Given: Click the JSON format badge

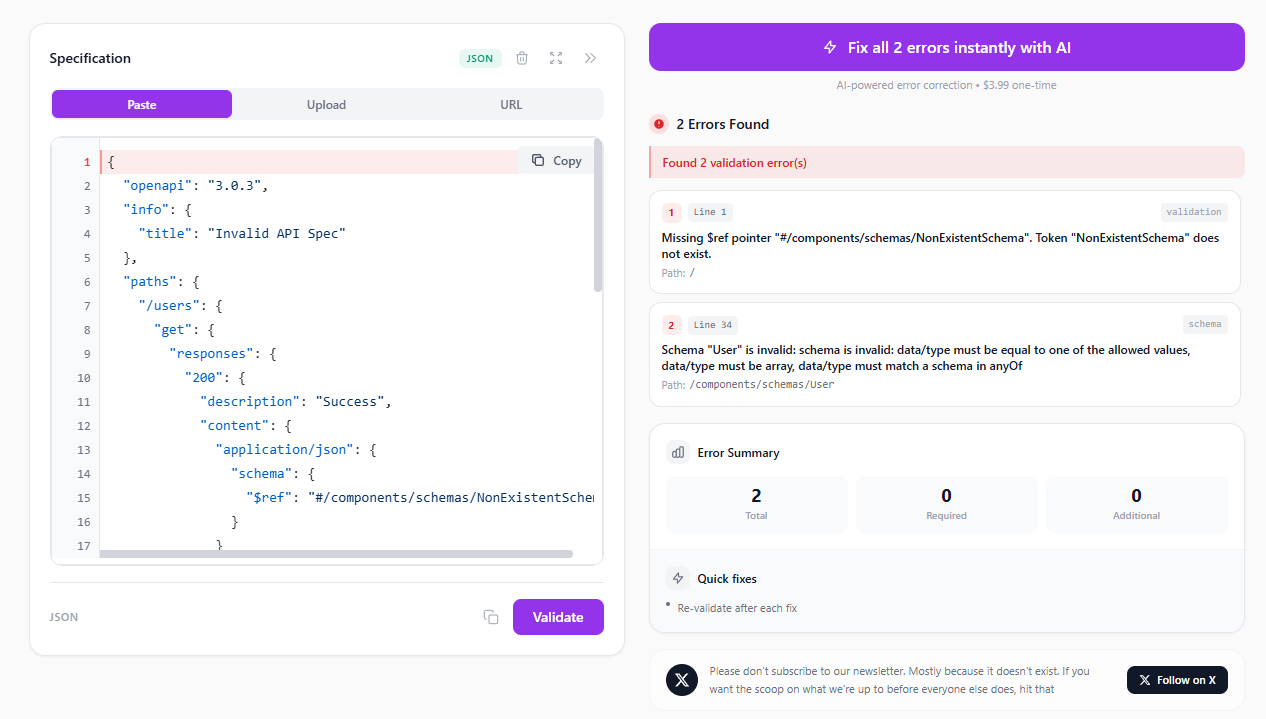Looking at the screenshot, I should click(x=479, y=58).
